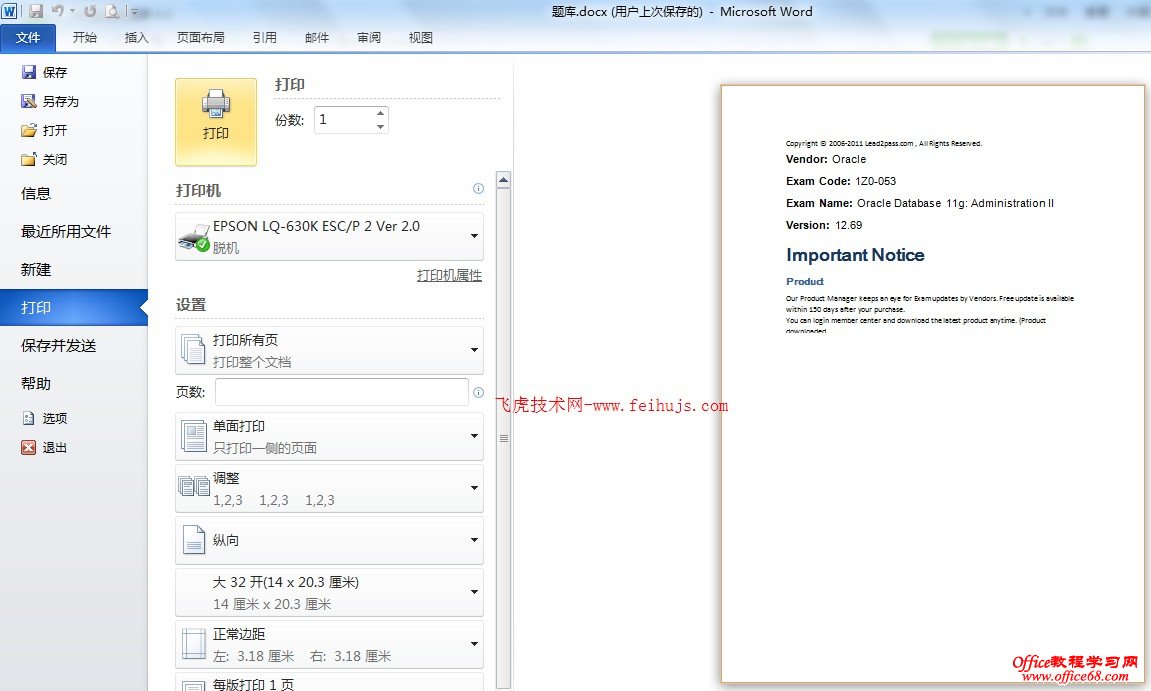Open the 页面布局 ribbon tab
This screenshot has height=691, width=1151.
(x=200, y=37)
